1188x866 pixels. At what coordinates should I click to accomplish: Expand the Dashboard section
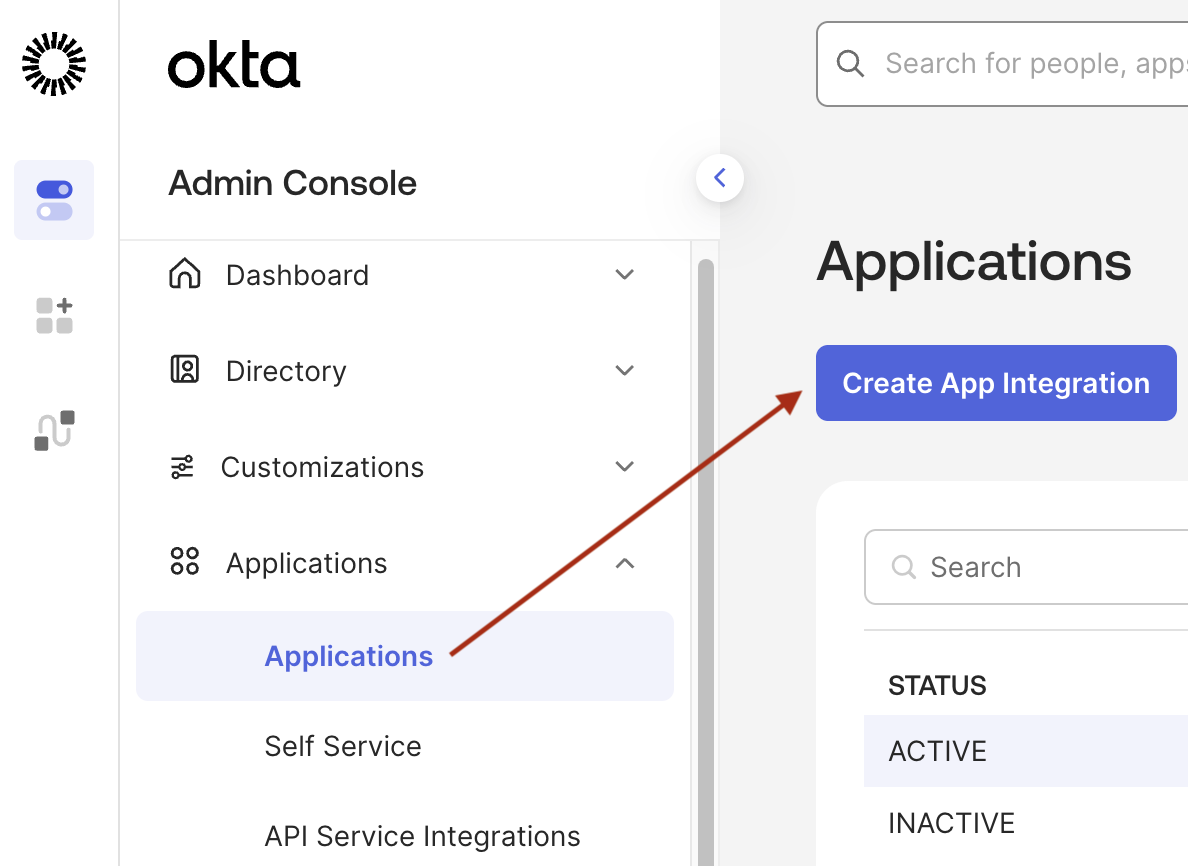624,274
